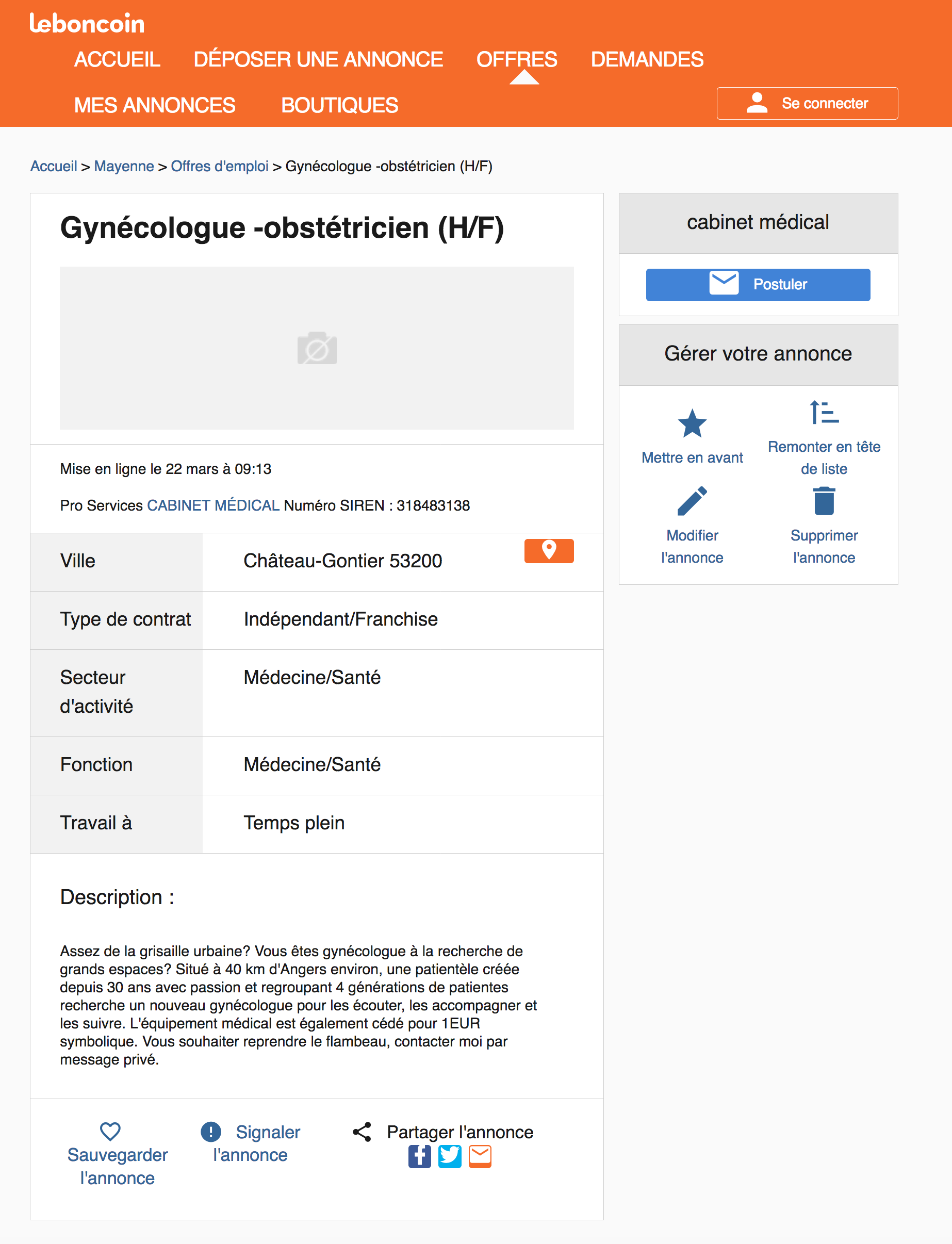Click the orange map location pin icon

(549, 551)
